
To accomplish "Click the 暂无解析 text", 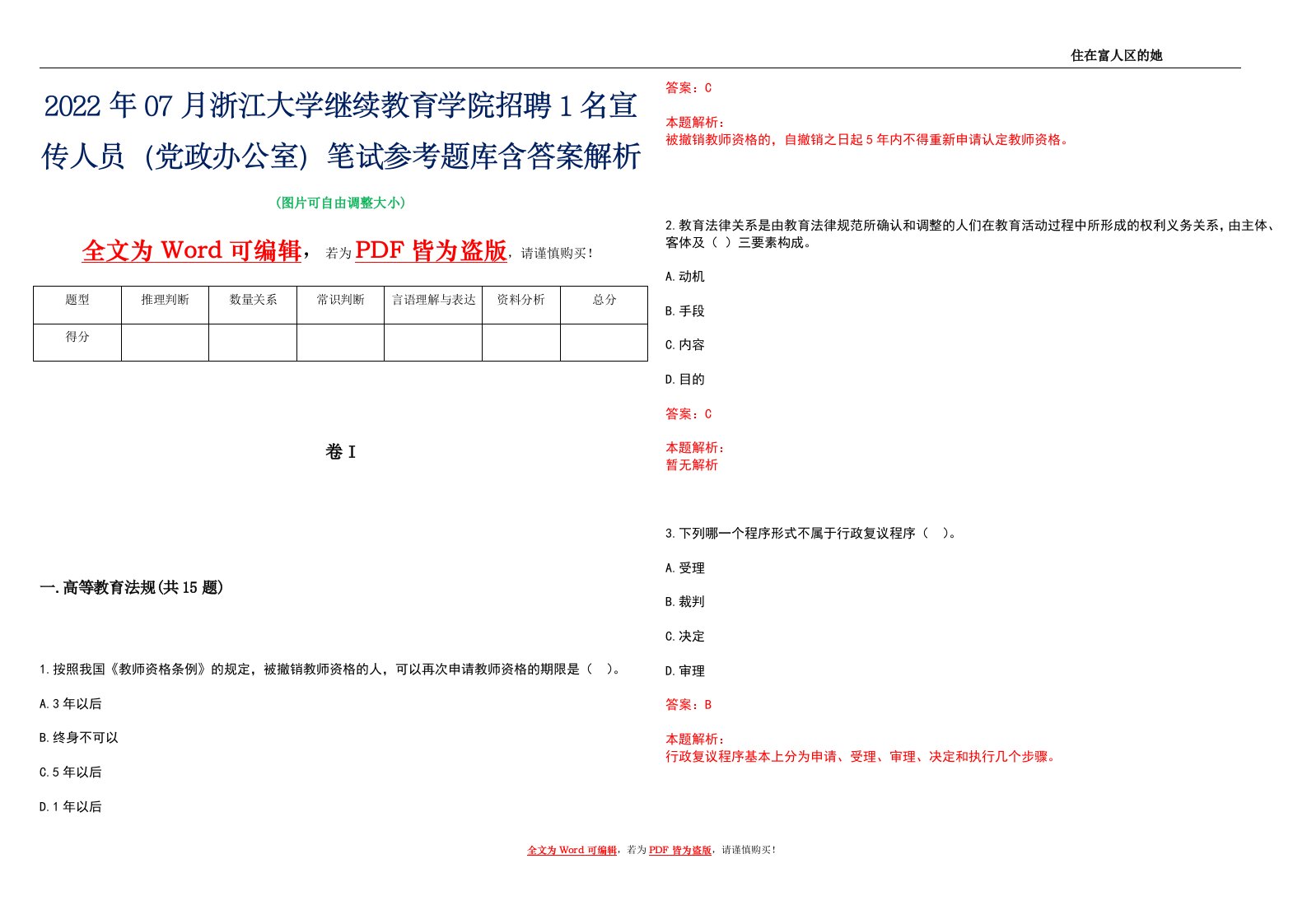I will (692, 465).
